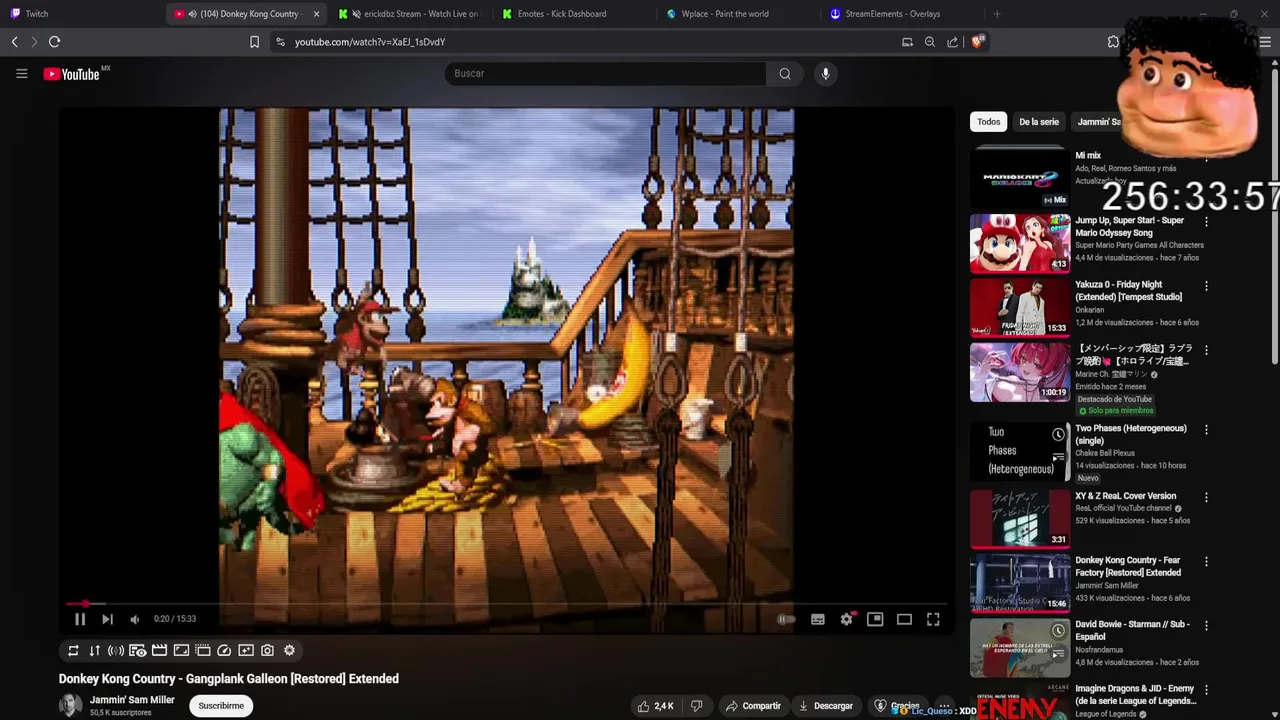Image resolution: width=1280 pixels, height=720 pixels.
Task: Take a video screenshot with camera icon
Action: coord(267,650)
